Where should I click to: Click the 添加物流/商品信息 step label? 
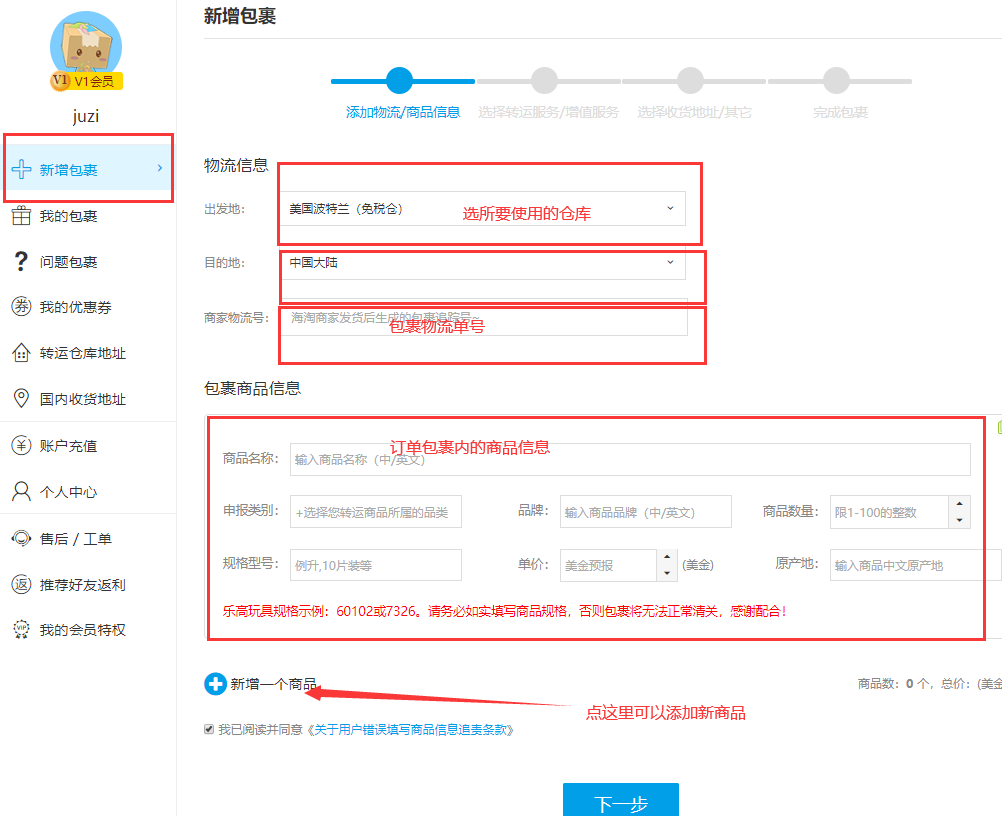403,112
